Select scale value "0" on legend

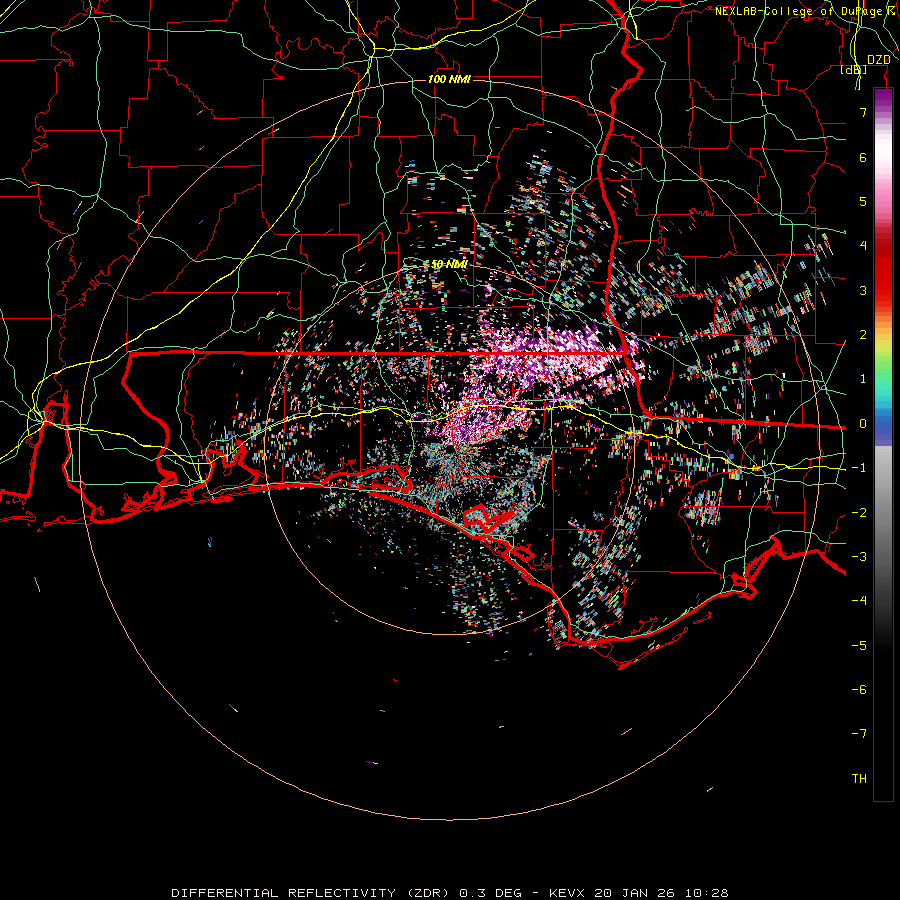pos(863,424)
